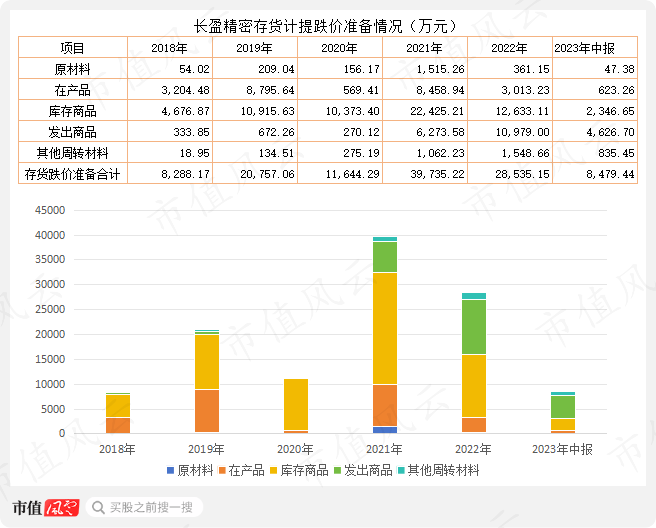Screen dimensions: 656x528
Task: Click the yellow 库存商品 legend swatch
Action: [274, 471]
